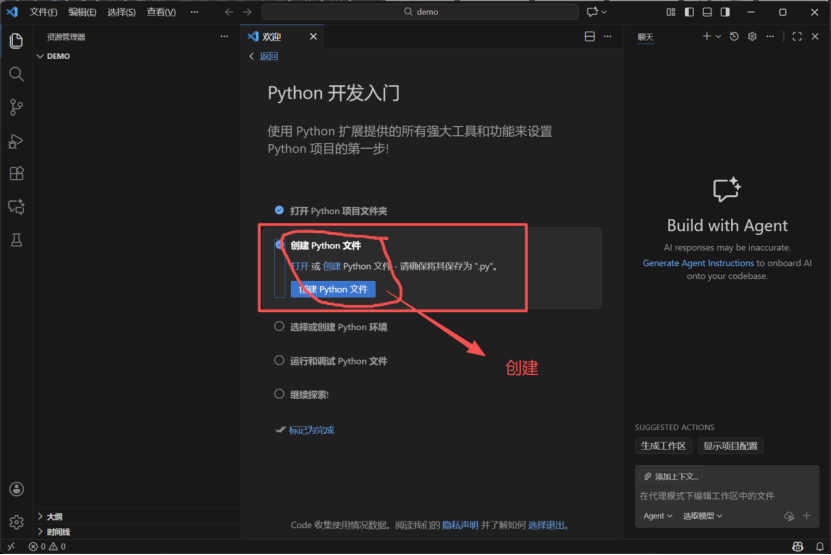This screenshot has height=555, width=831.
Task: Click the chat send icon beside the plus
Action: tap(789, 516)
